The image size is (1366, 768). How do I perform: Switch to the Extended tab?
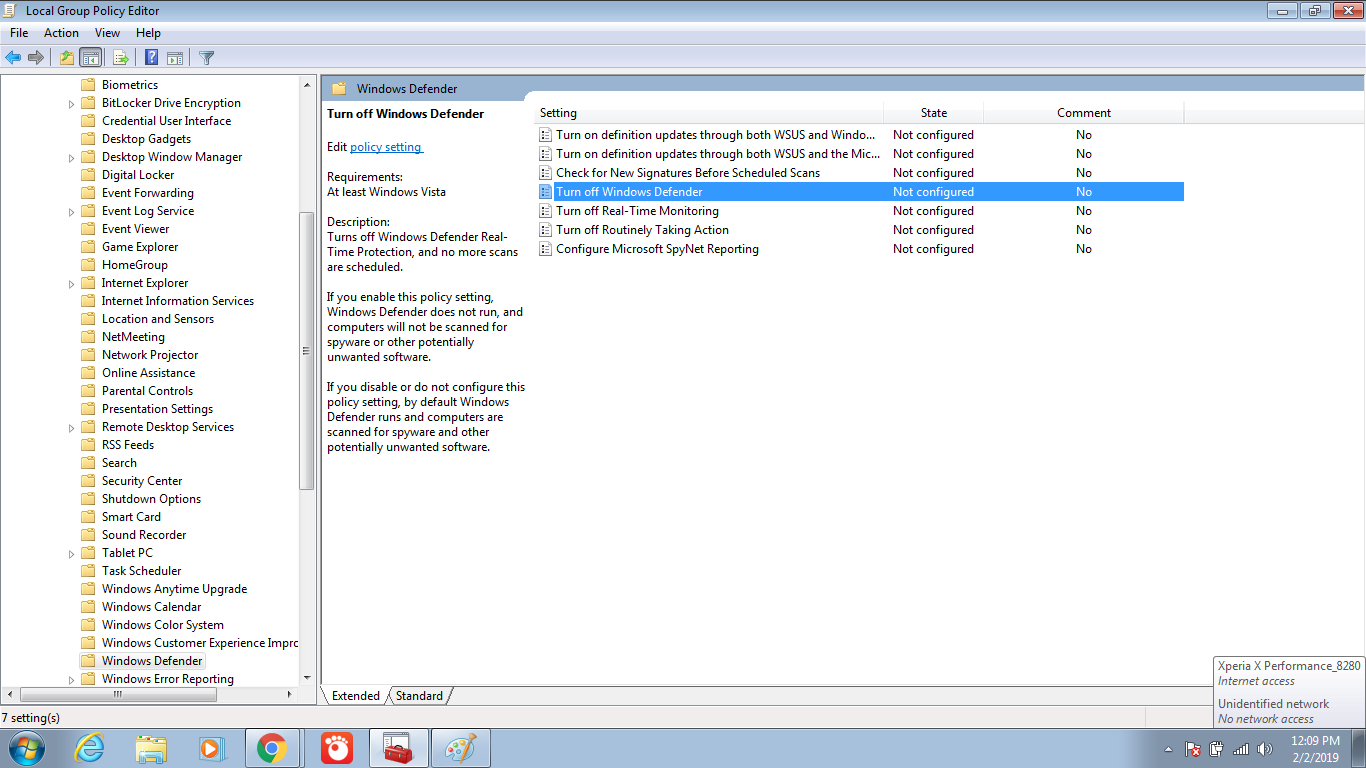[x=356, y=696]
